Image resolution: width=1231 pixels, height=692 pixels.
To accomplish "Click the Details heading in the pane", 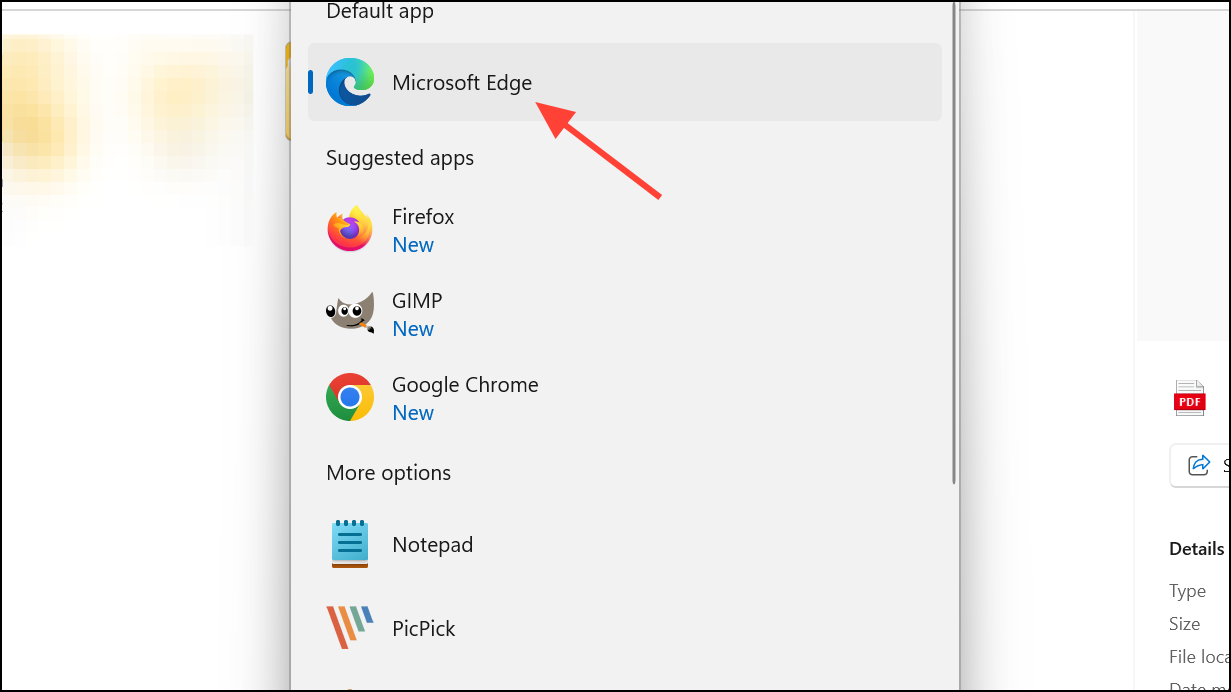I will pyautogui.click(x=1196, y=549).
